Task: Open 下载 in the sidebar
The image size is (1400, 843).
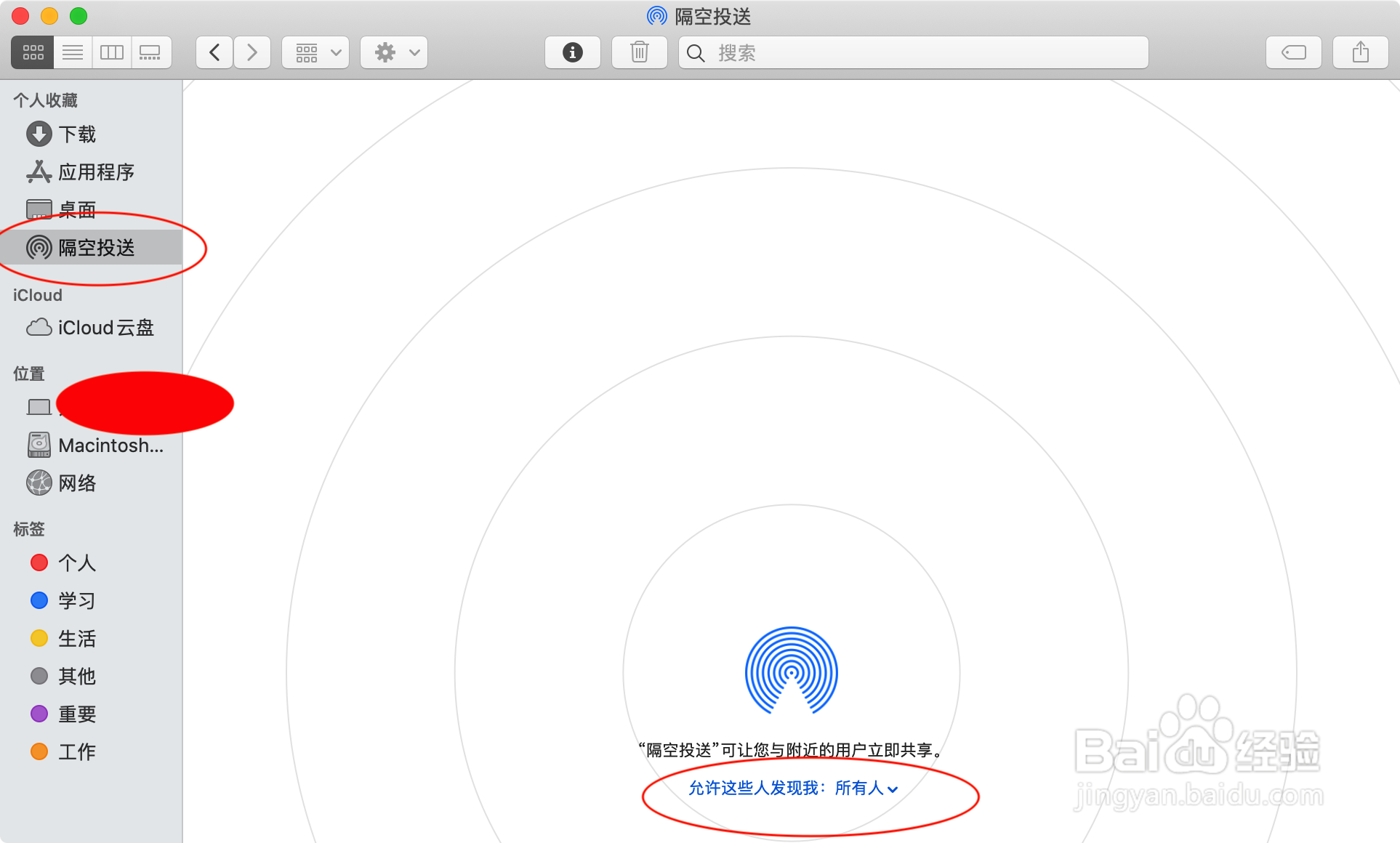Action: tap(91, 134)
